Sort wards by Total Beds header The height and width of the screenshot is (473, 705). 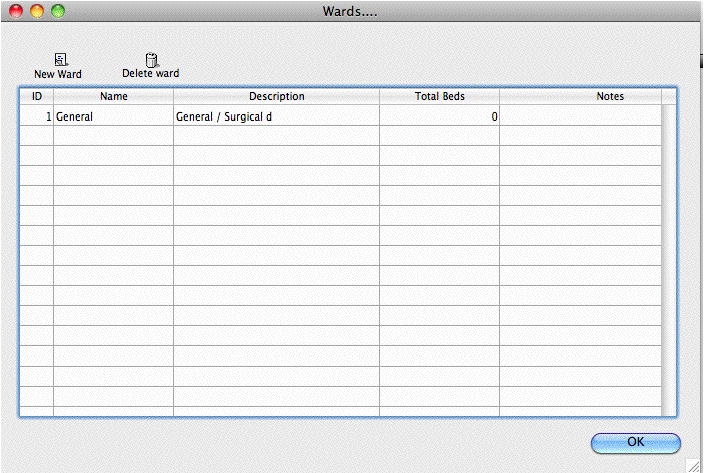tap(439, 97)
